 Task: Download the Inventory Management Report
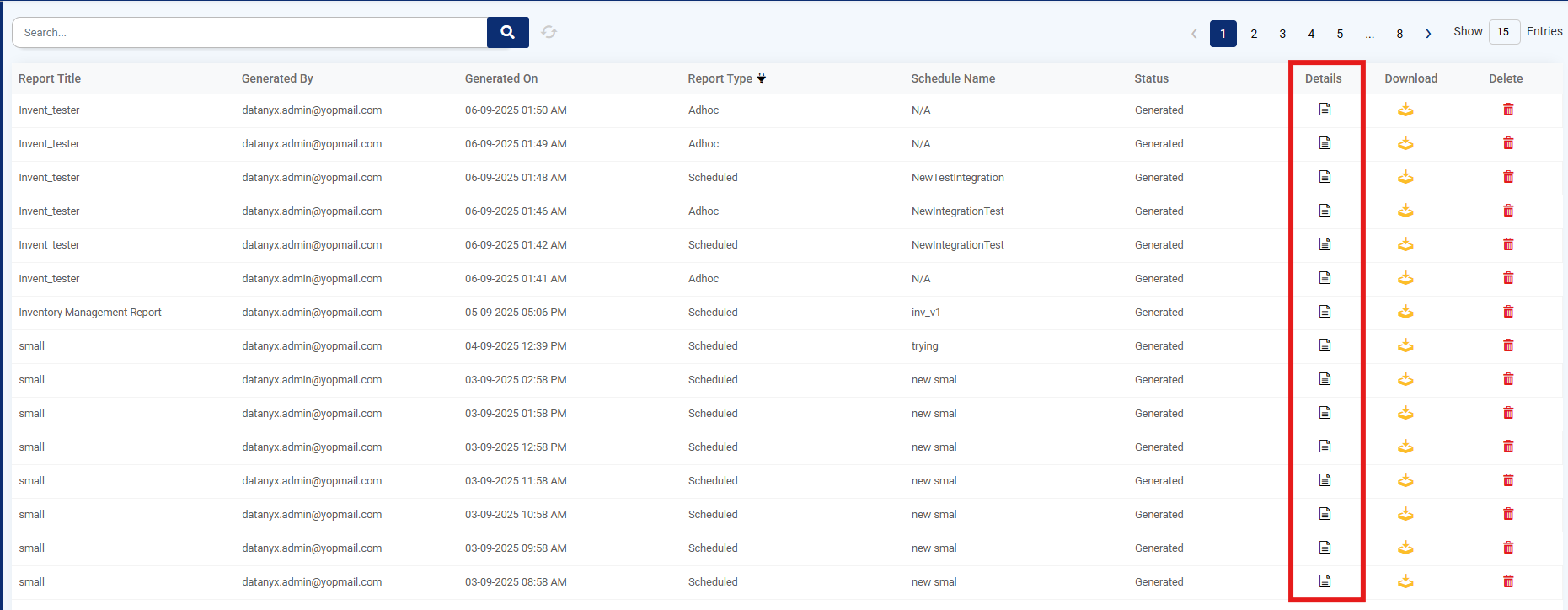pos(1405,312)
